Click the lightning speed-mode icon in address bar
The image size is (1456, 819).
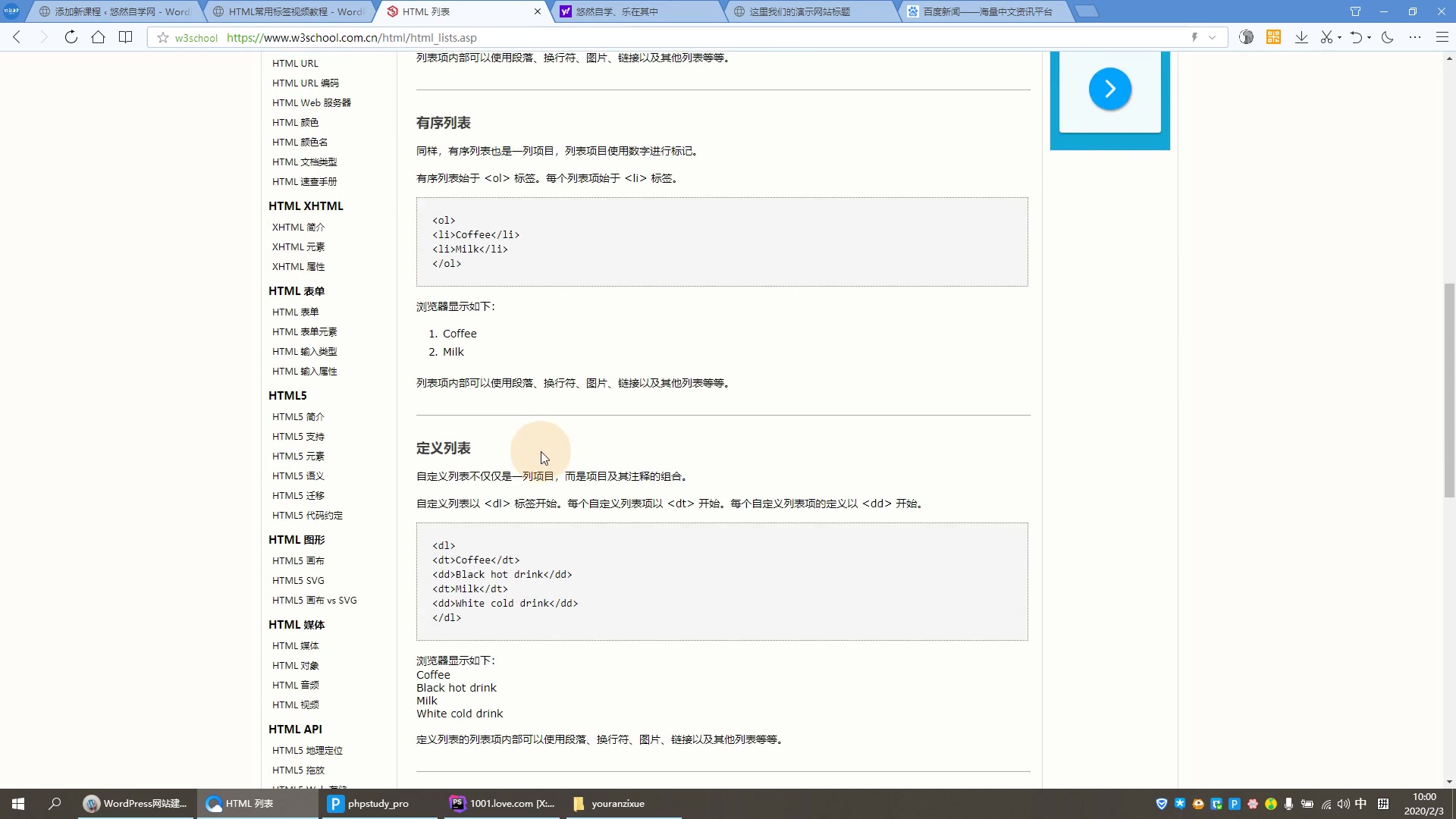[1194, 37]
